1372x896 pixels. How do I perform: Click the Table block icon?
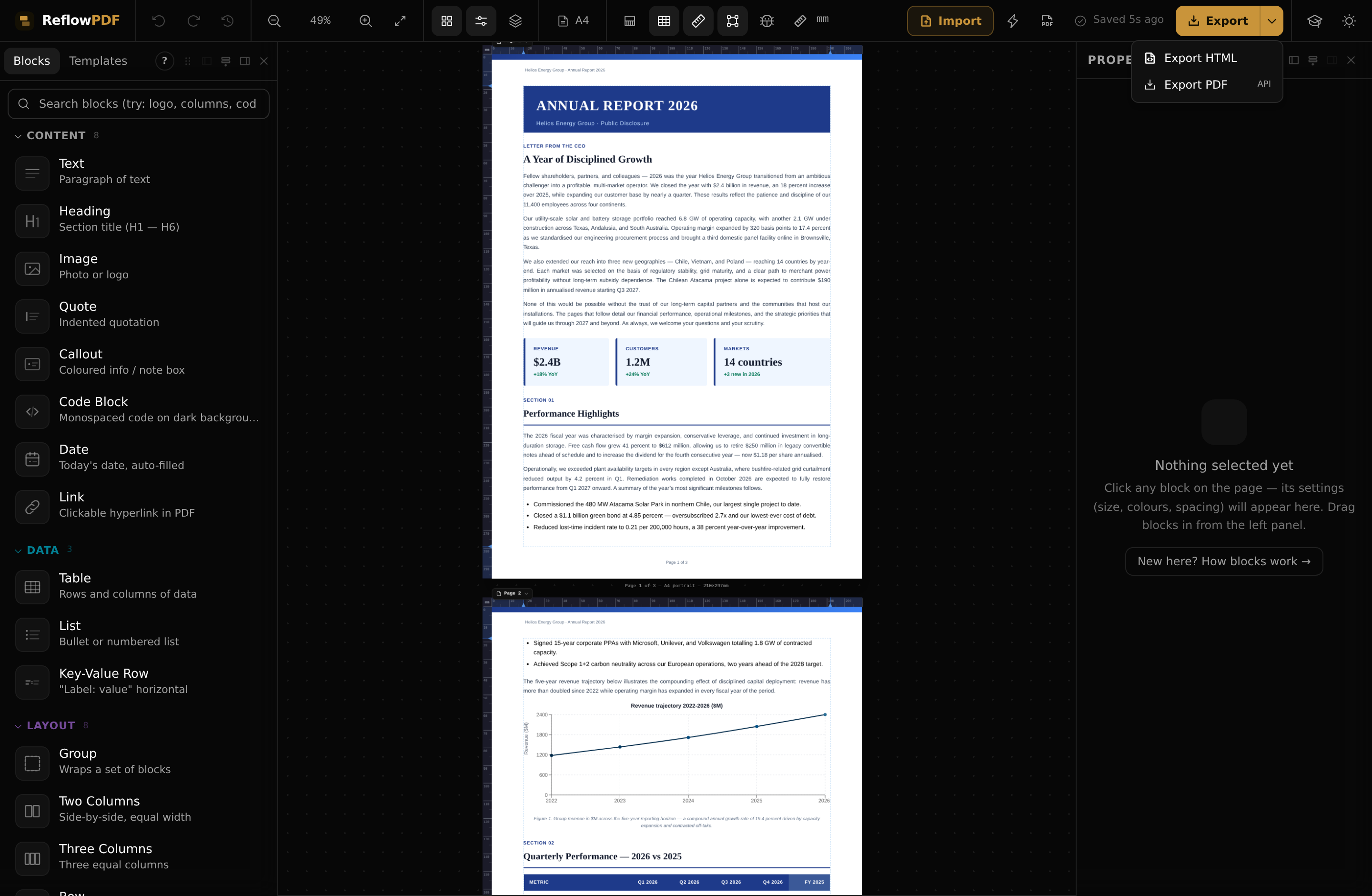point(32,587)
